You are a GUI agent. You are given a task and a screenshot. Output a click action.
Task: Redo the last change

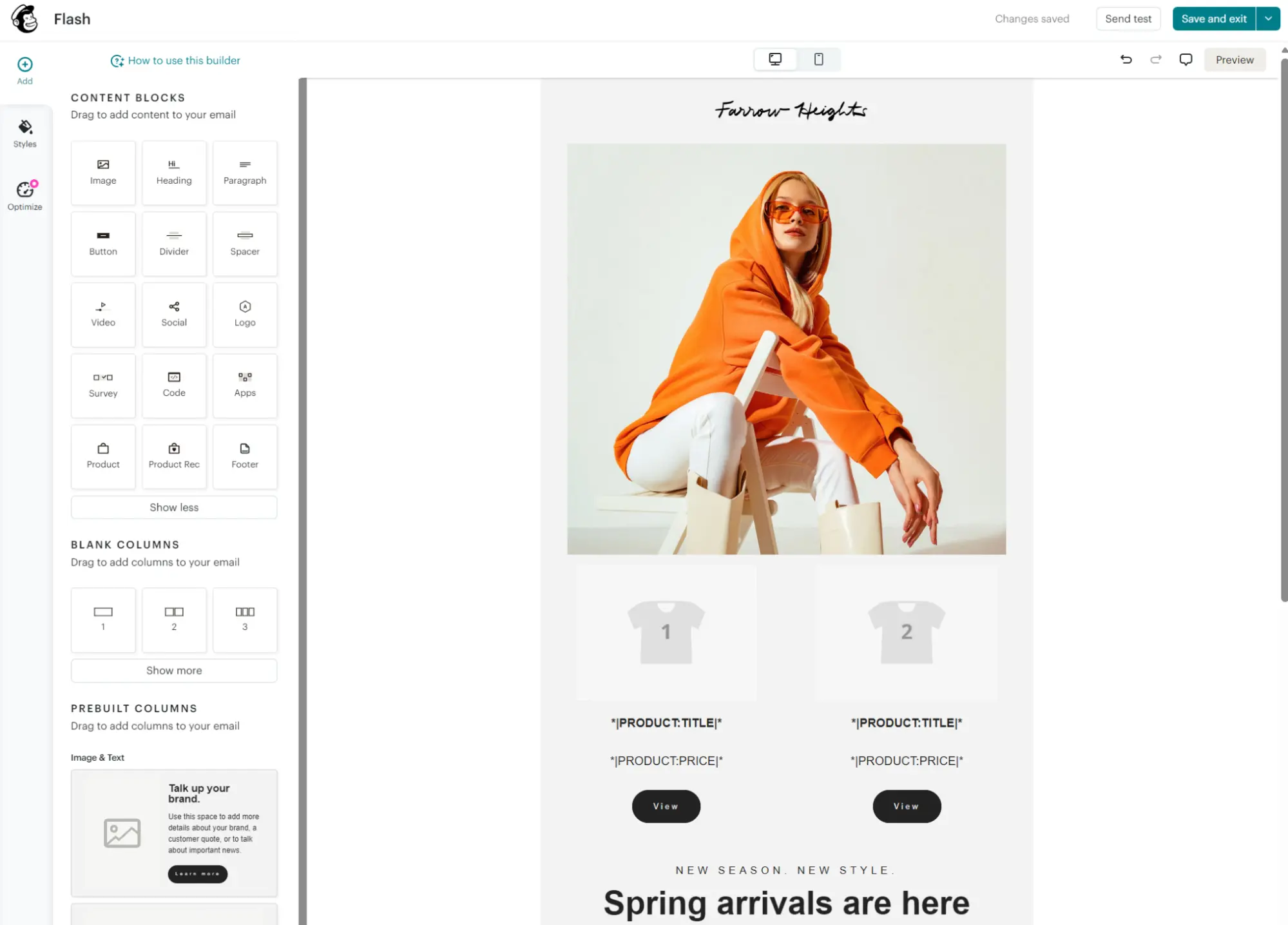pyautogui.click(x=1156, y=59)
